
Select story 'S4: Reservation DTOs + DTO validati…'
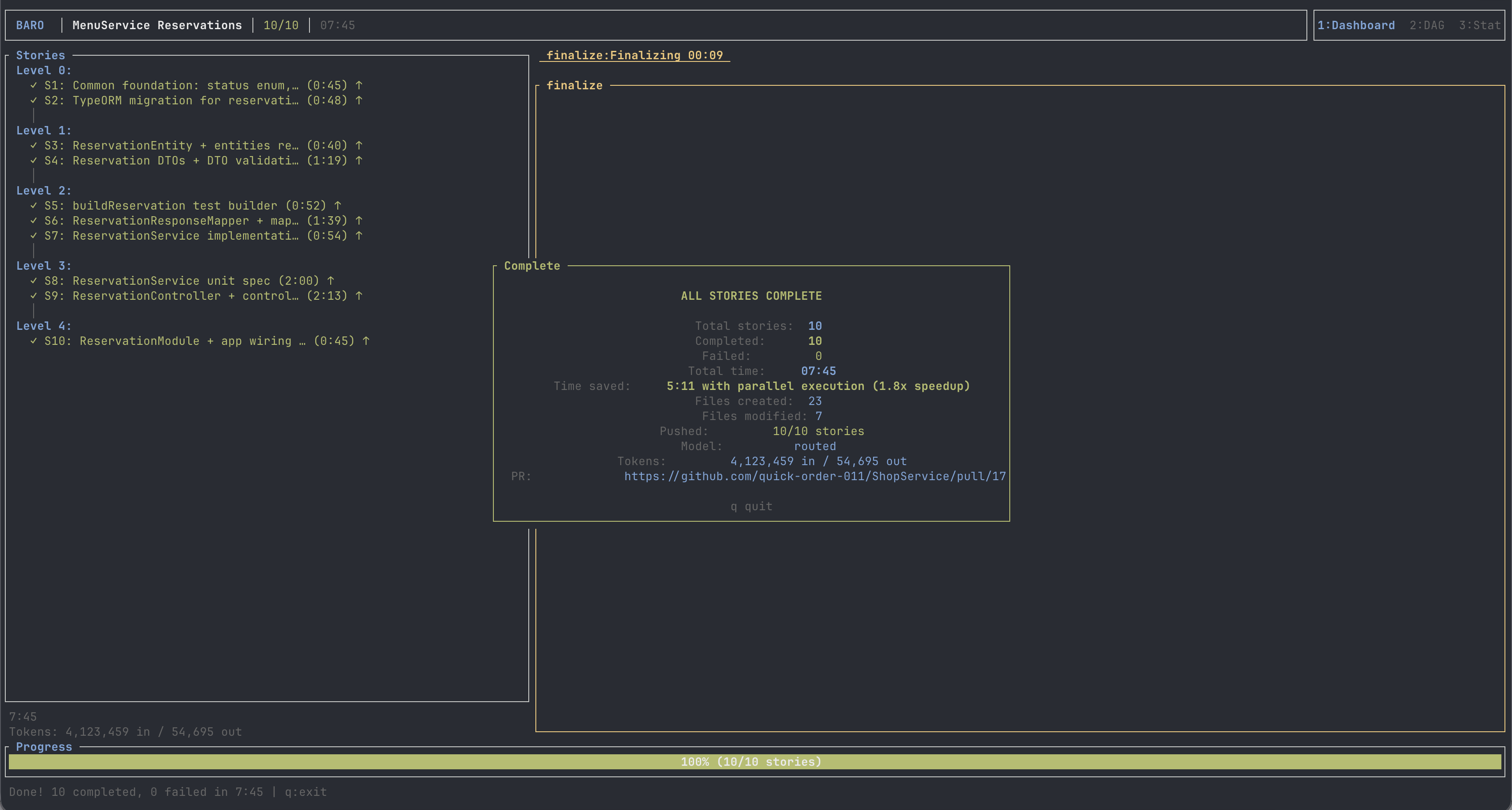tap(172, 161)
